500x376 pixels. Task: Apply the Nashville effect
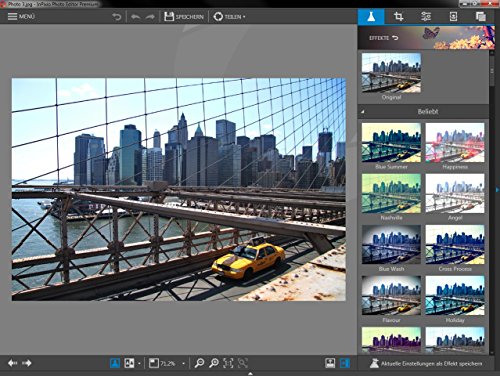tap(391, 193)
